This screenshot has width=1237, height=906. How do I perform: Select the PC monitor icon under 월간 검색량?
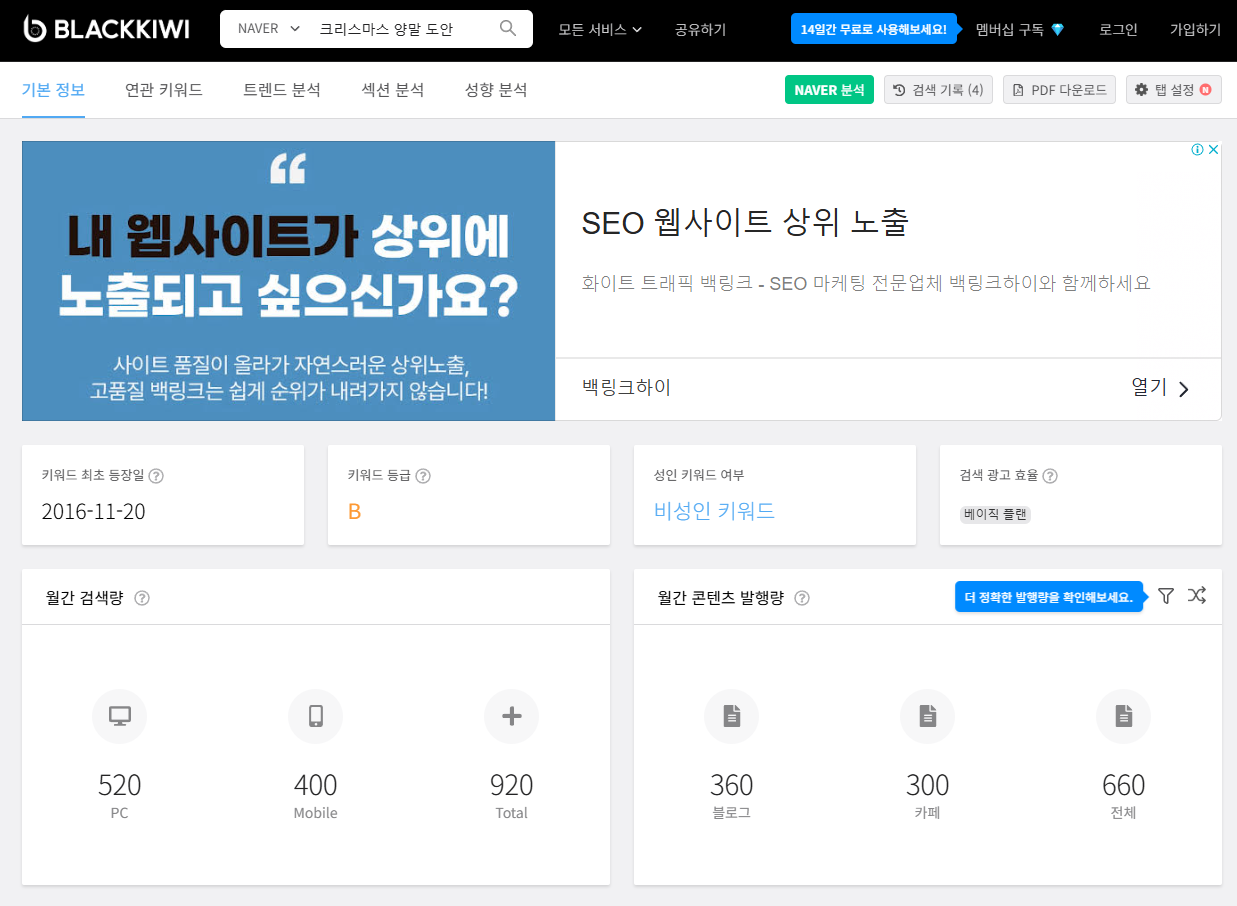pos(119,716)
